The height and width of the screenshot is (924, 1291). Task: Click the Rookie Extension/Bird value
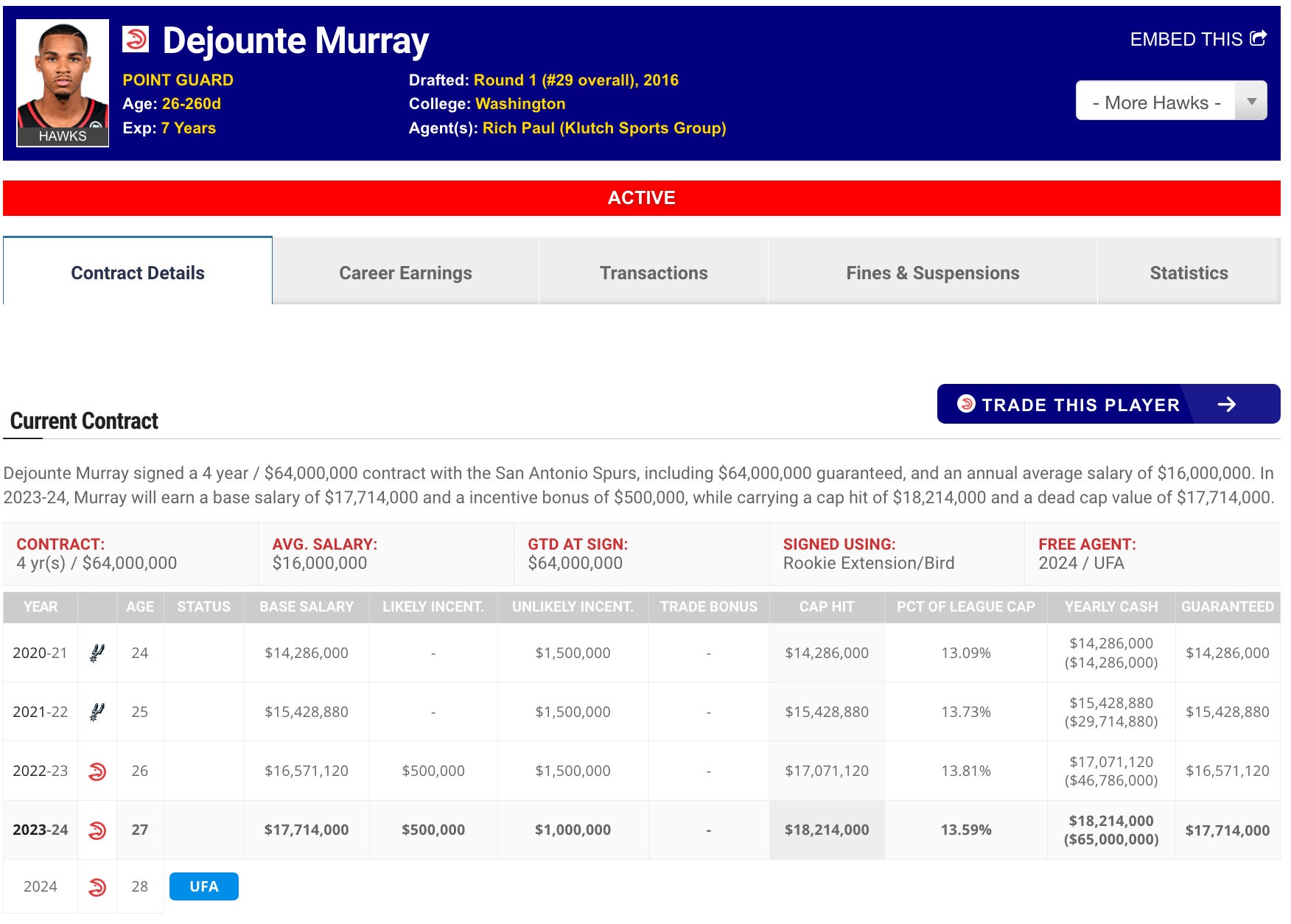tap(869, 563)
